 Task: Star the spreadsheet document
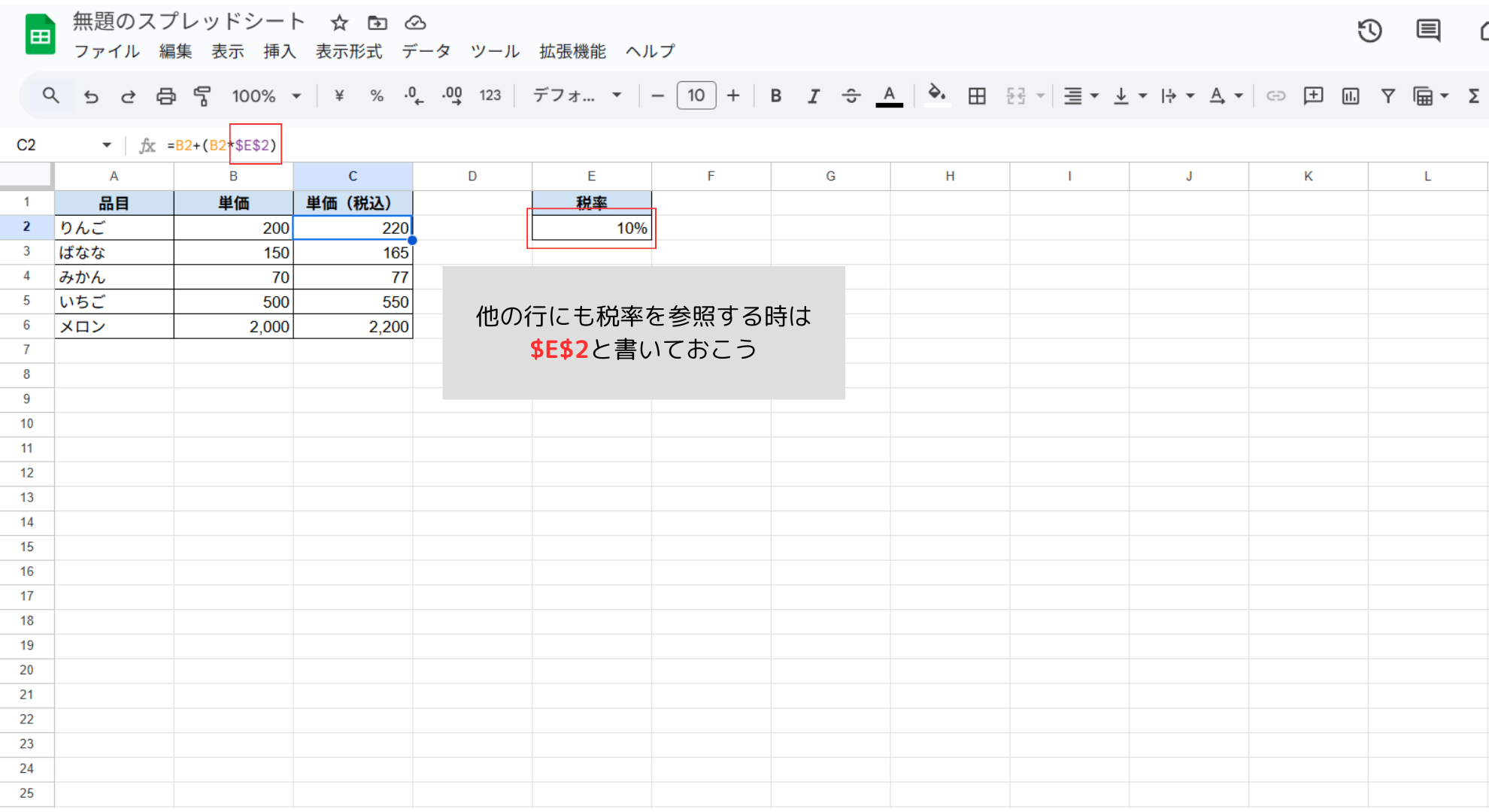coord(339,23)
